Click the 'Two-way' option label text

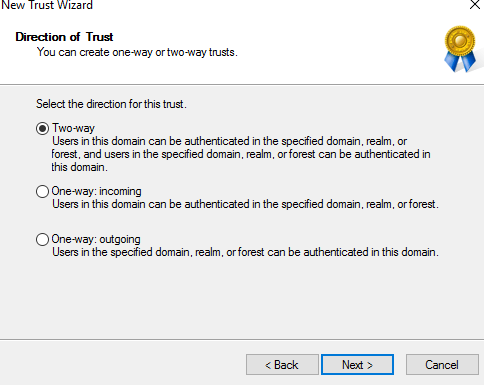(73, 128)
